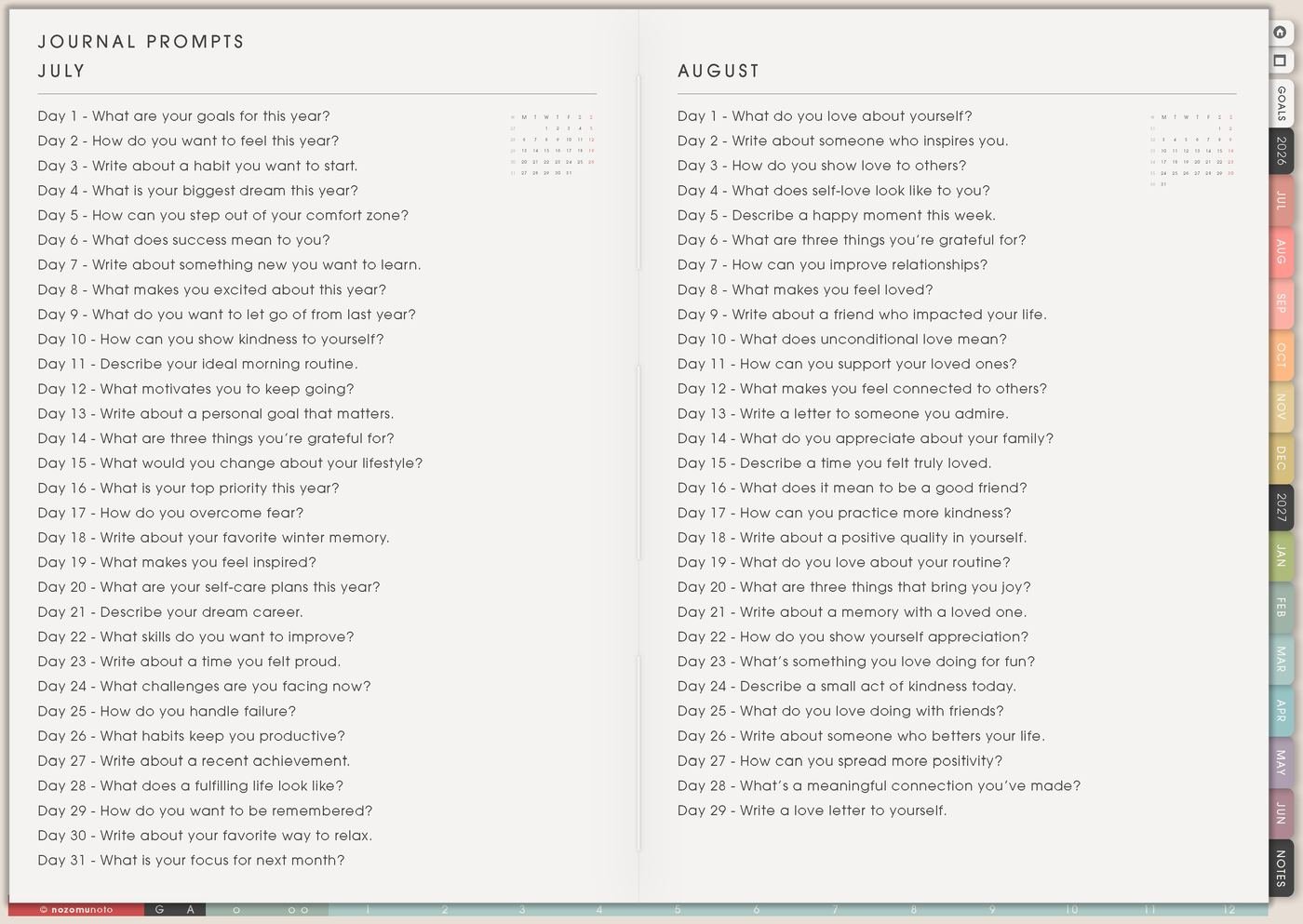Go to the OCT month tab

1281,355
